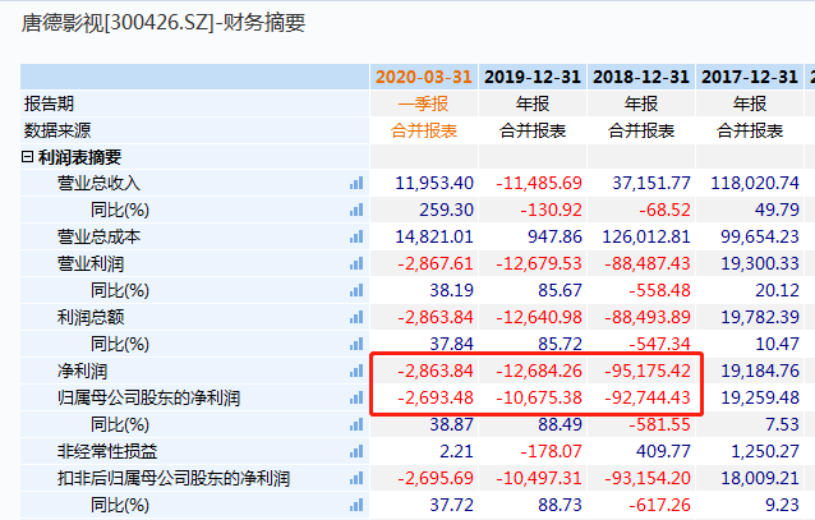Viewport: 815px width, 520px height.
Task: Open chart icon for 同比(%) under 归属母公司股东的净利润
Action: click(357, 424)
